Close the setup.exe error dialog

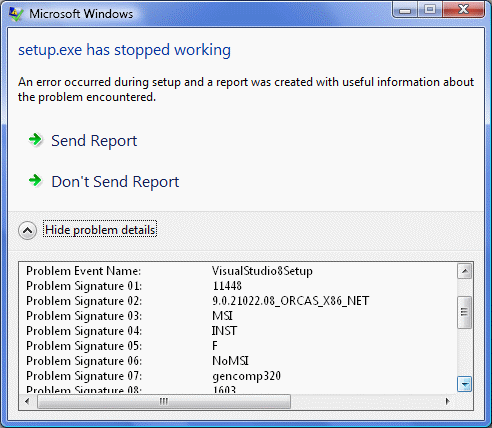pyautogui.click(x=463, y=10)
